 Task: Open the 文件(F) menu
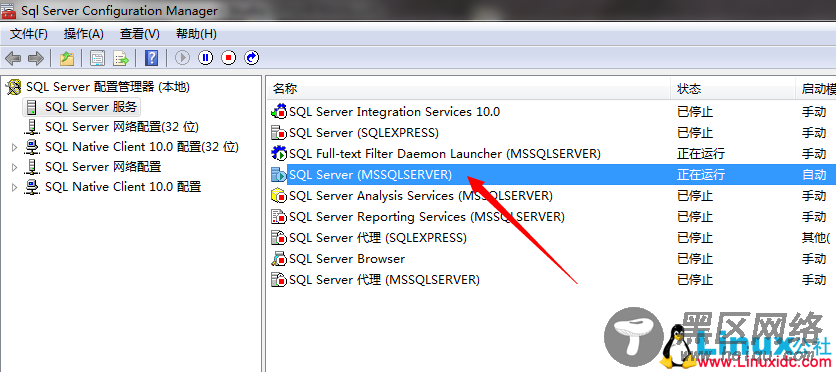point(29,34)
